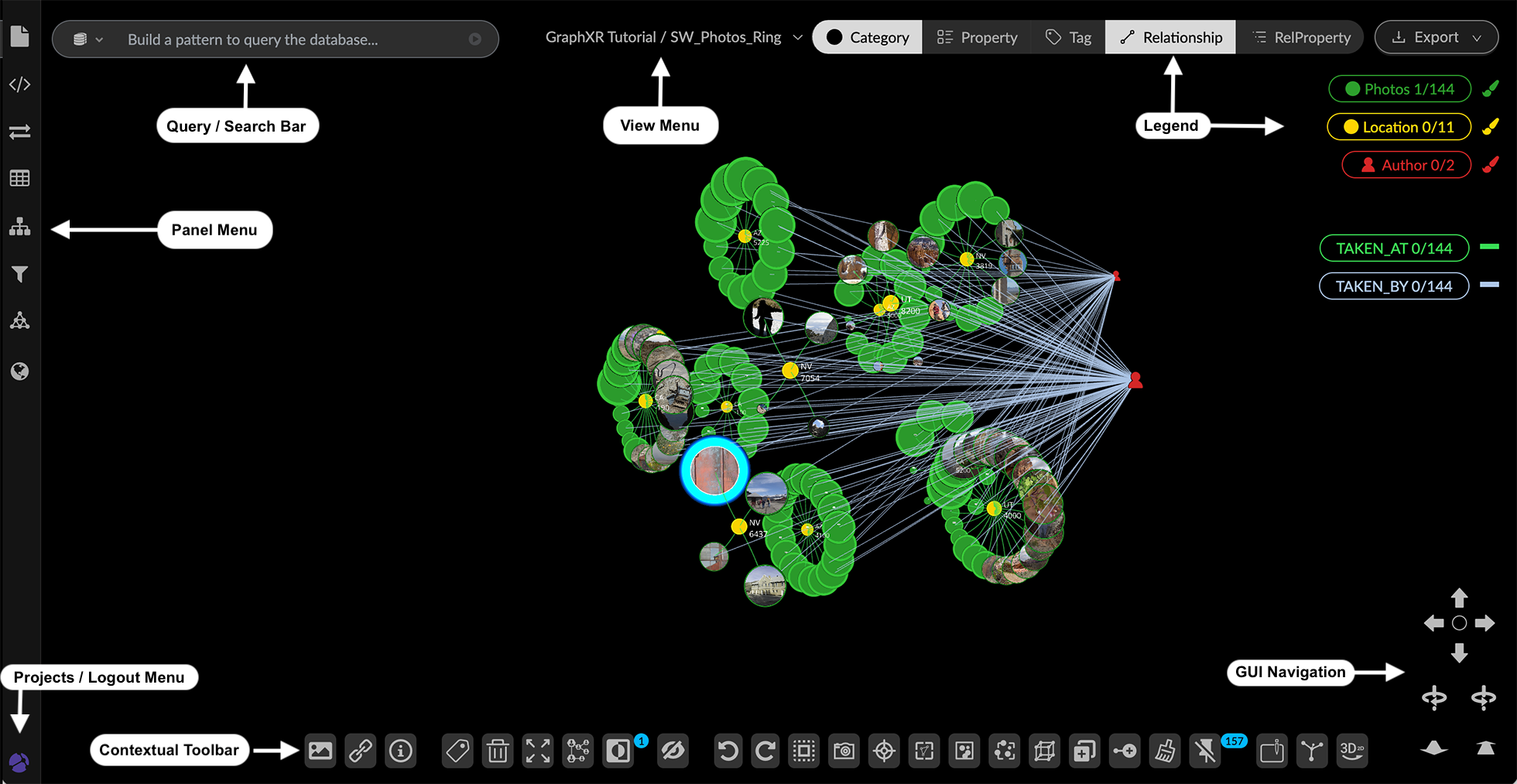Toggle the pin icon with 157 badge

(x=1205, y=751)
